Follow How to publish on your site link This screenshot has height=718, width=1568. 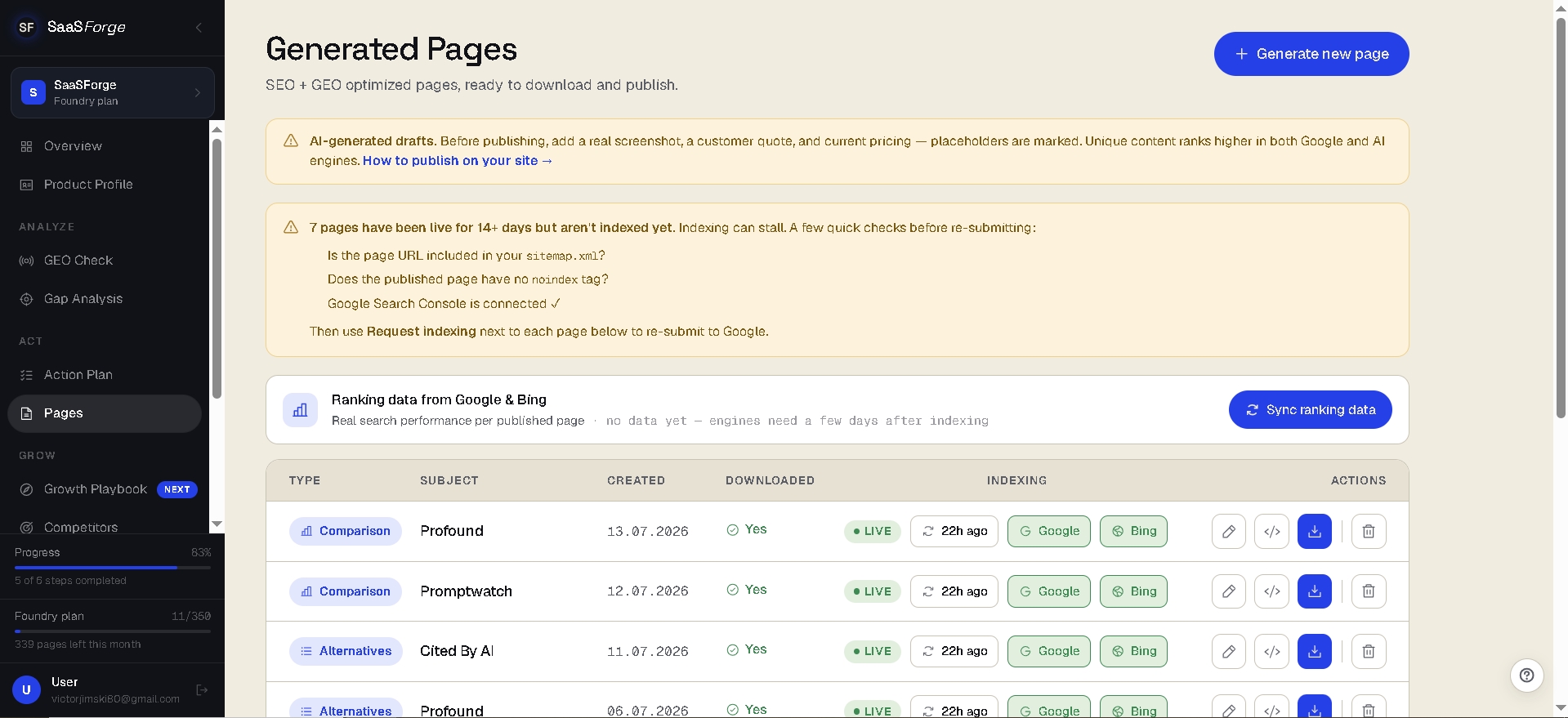[458, 161]
